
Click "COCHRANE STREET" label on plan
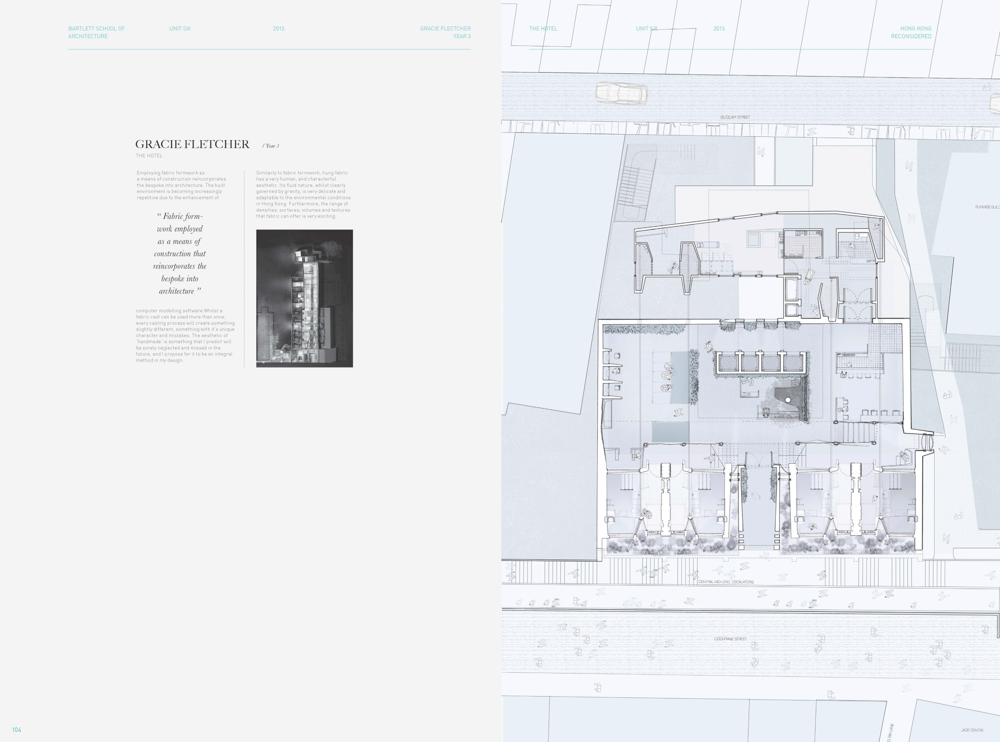730,639
